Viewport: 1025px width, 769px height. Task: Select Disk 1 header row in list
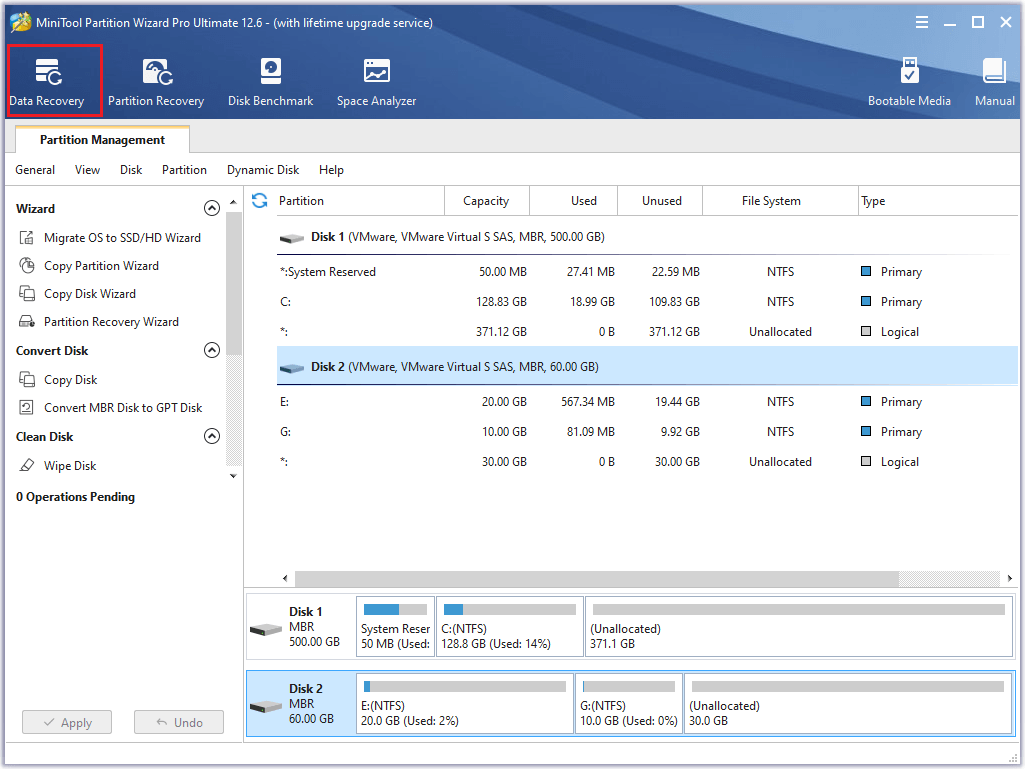(647, 237)
